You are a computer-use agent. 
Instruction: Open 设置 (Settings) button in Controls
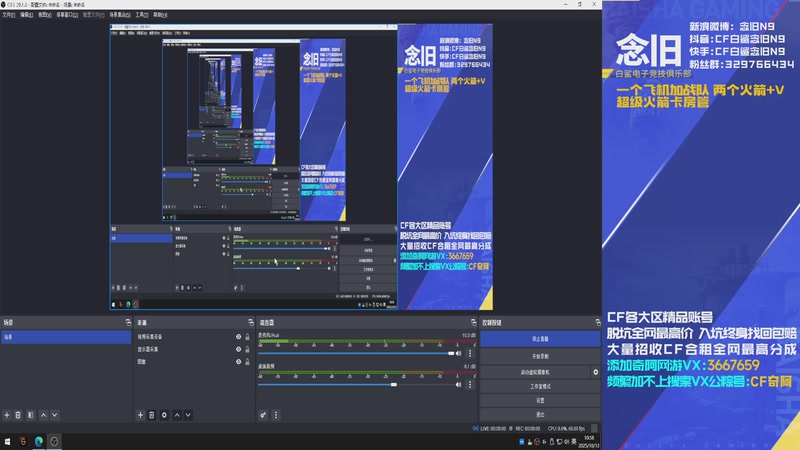540,401
